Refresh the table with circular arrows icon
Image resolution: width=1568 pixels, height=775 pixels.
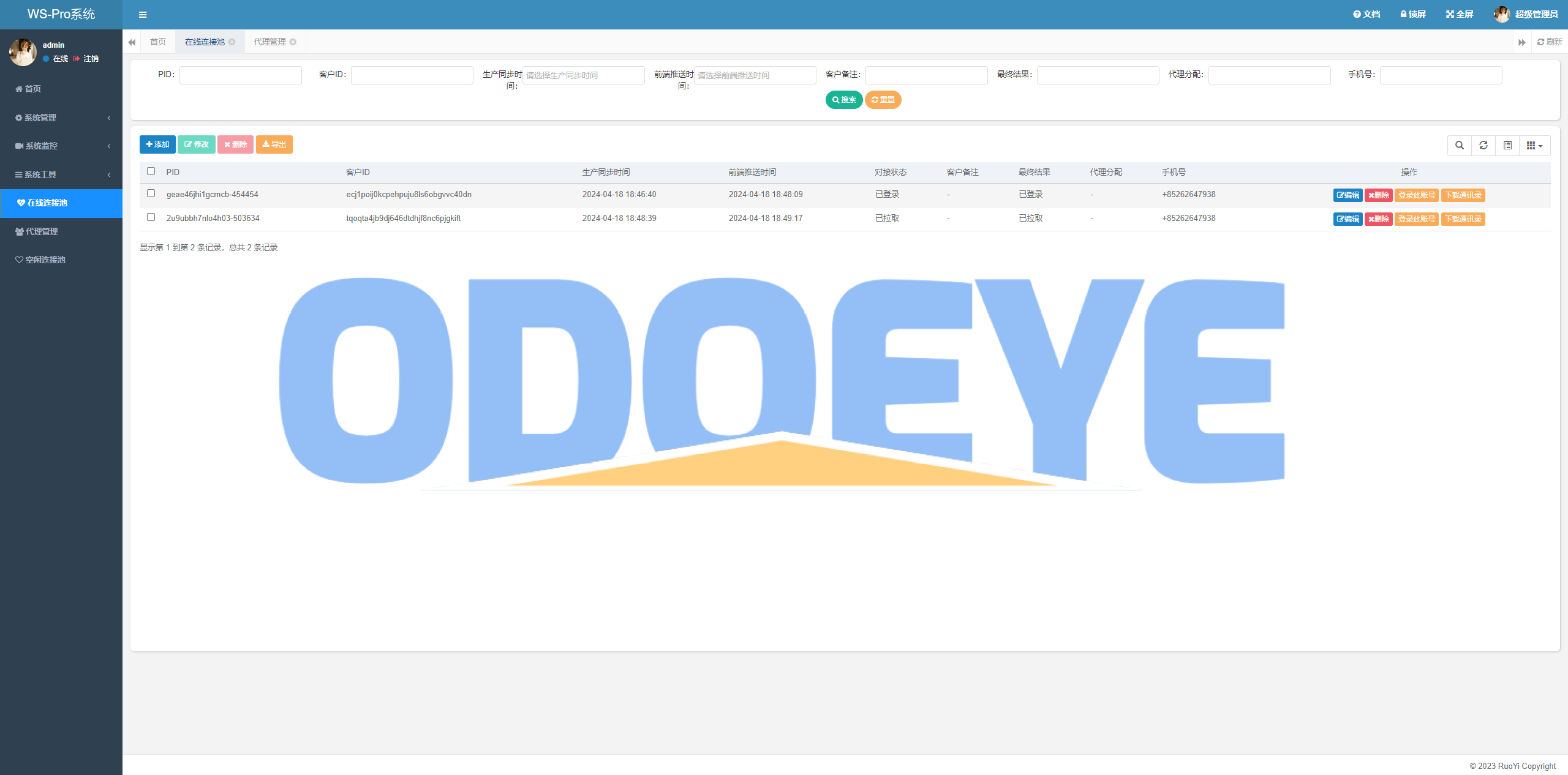coord(1483,145)
